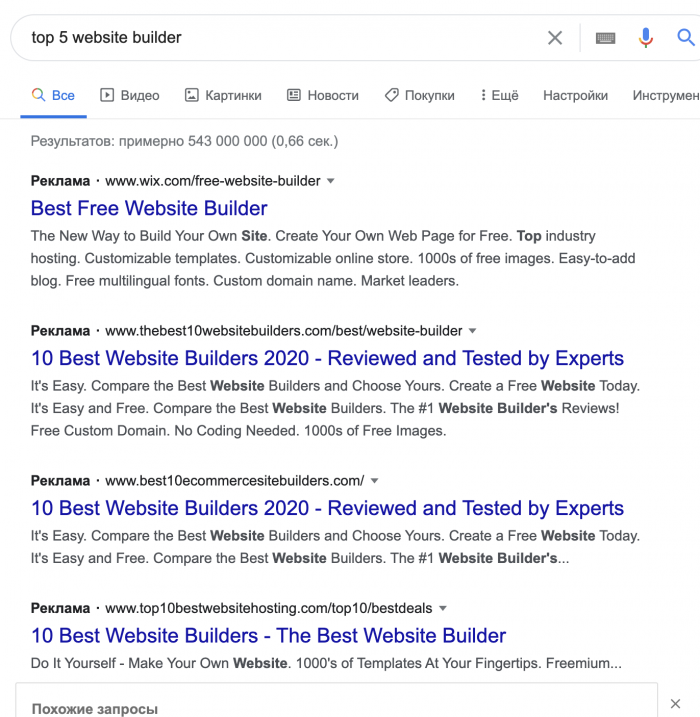Open Настройки in the search toolbar
The image size is (700, 717).
click(575, 95)
